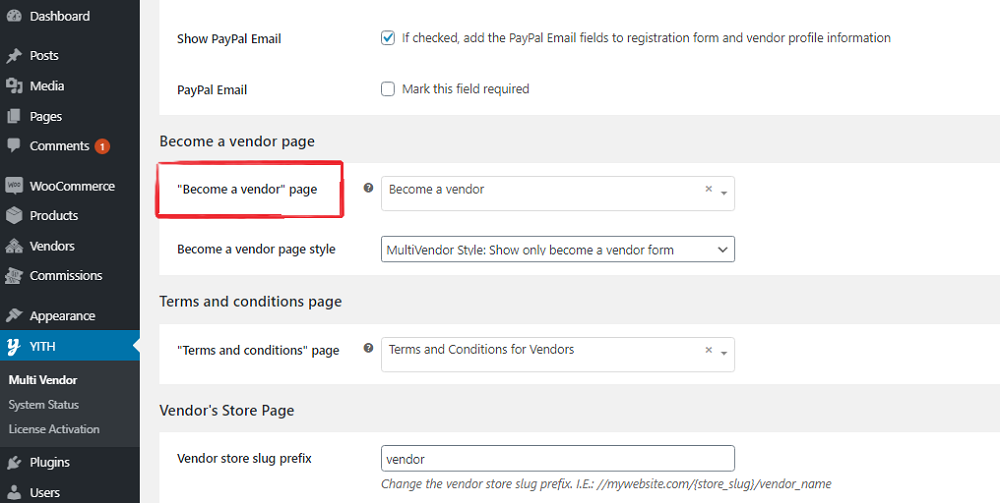The height and width of the screenshot is (503, 1000).
Task: Open the System Status submenu link
Action: (x=44, y=405)
